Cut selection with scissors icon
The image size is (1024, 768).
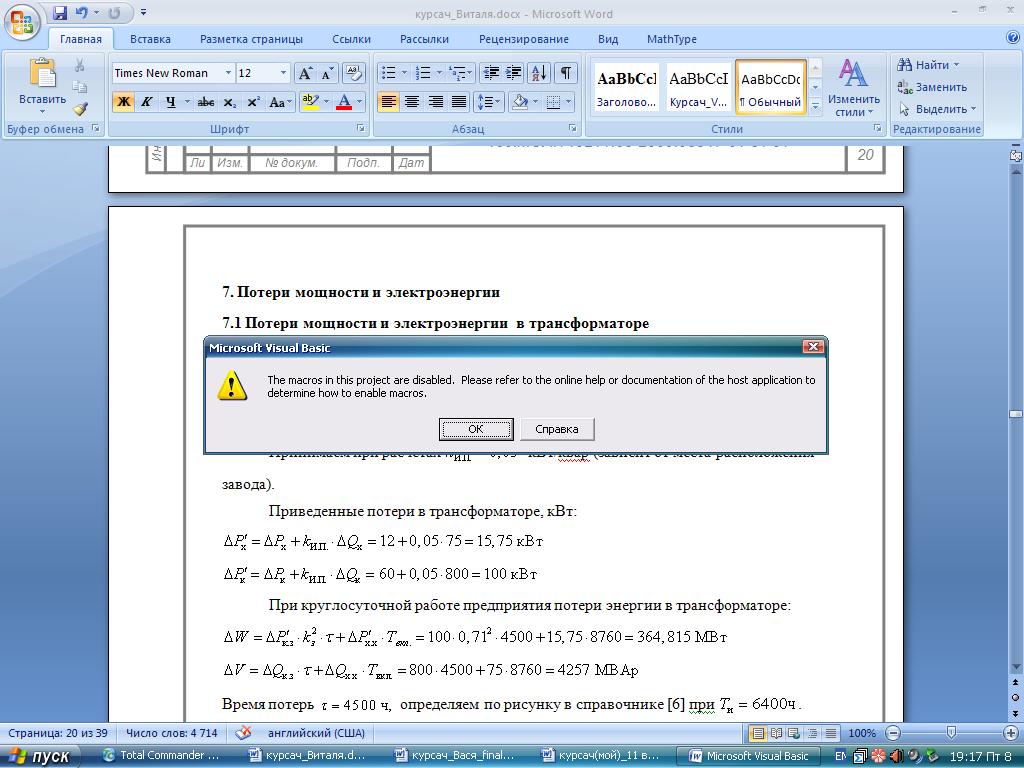pyautogui.click(x=80, y=65)
